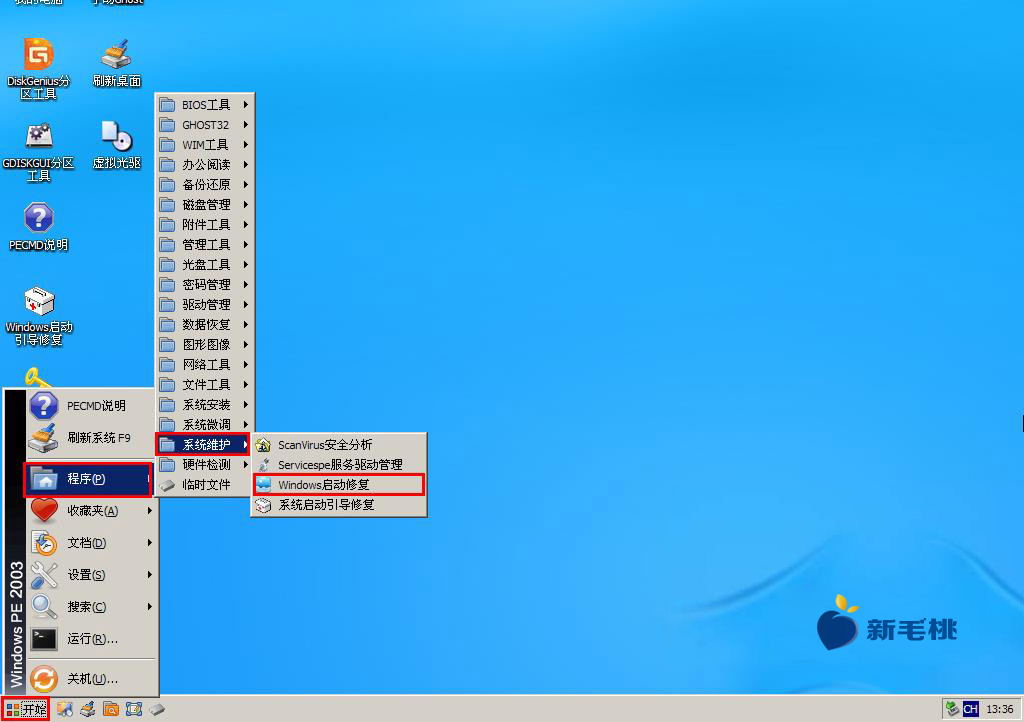Expand the arrow beside 磁盘管理

pyautogui.click(x=246, y=205)
